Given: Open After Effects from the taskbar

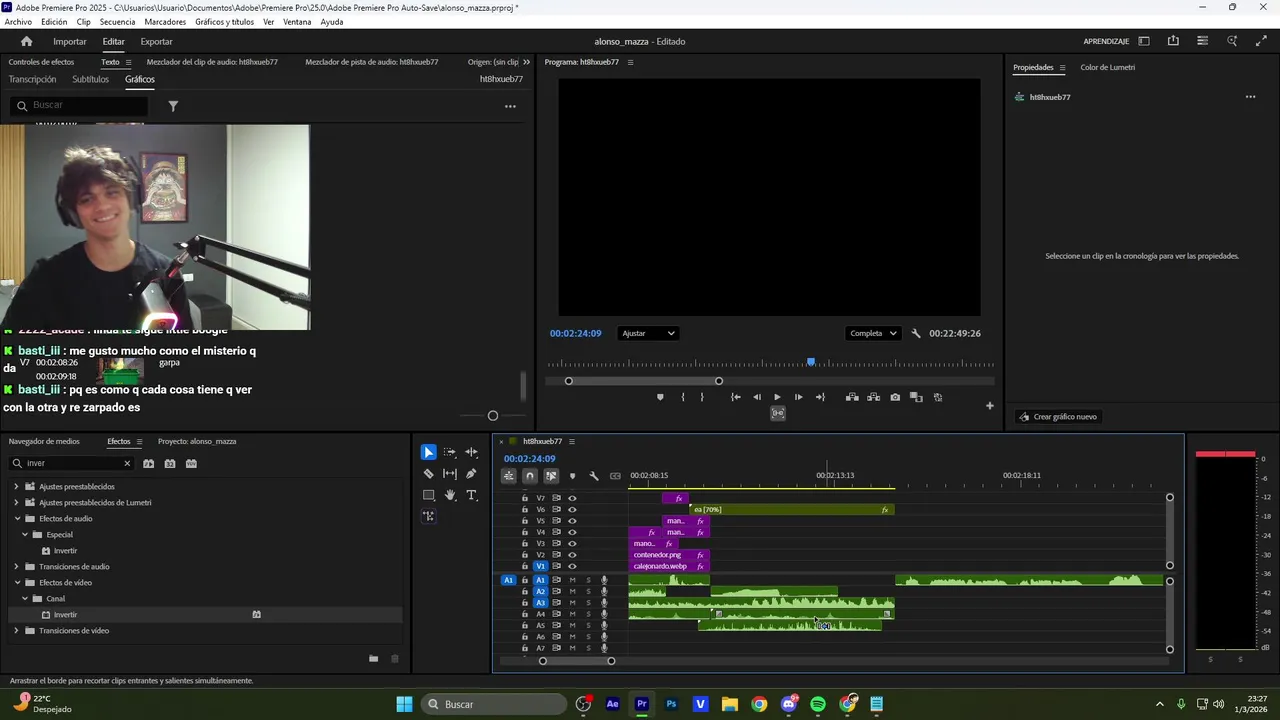Looking at the screenshot, I should pyautogui.click(x=613, y=704).
